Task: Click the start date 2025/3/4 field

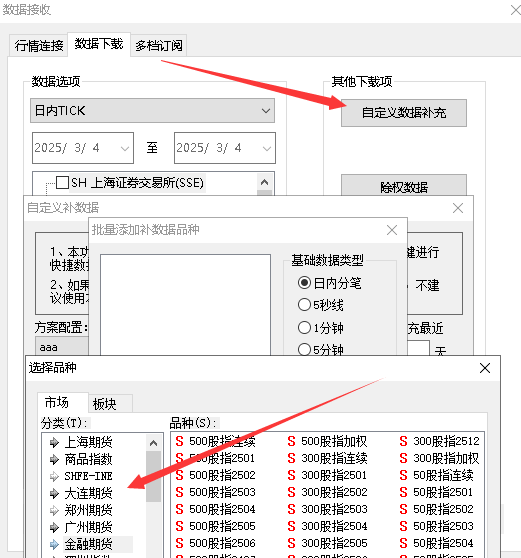Action: (83, 148)
